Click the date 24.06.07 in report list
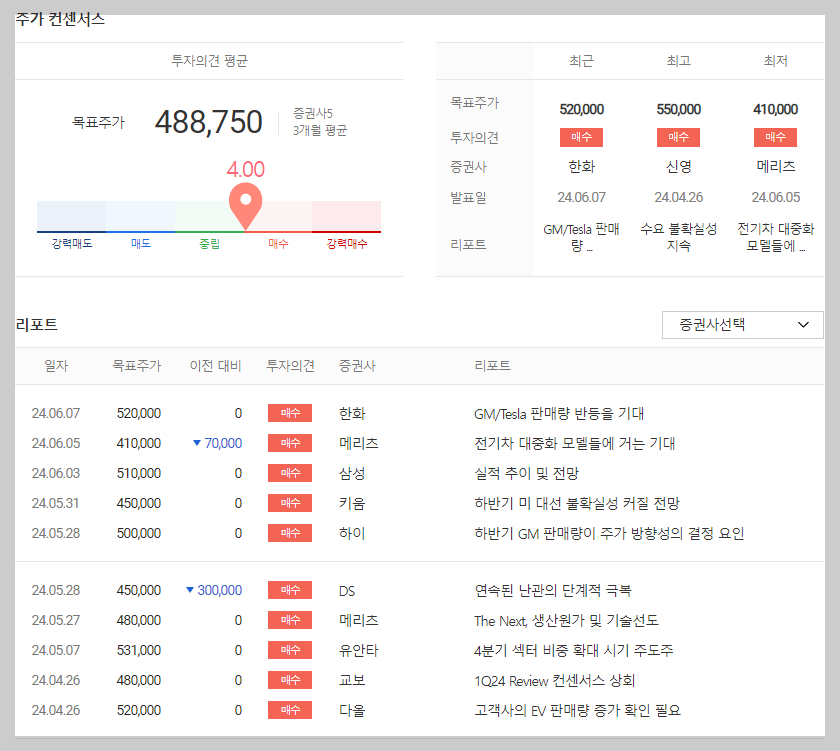Image resolution: width=840 pixels, height=751 pixels. (56, 414)
